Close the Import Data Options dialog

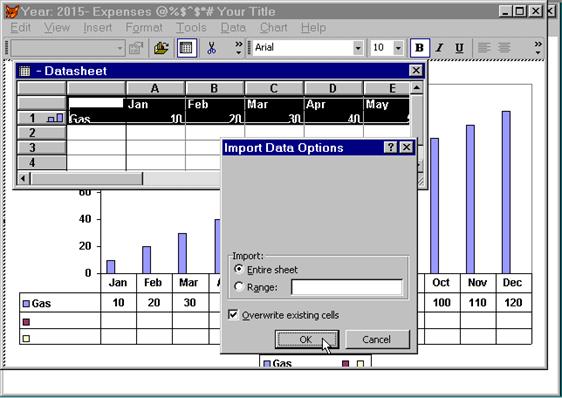pos(406,147)
